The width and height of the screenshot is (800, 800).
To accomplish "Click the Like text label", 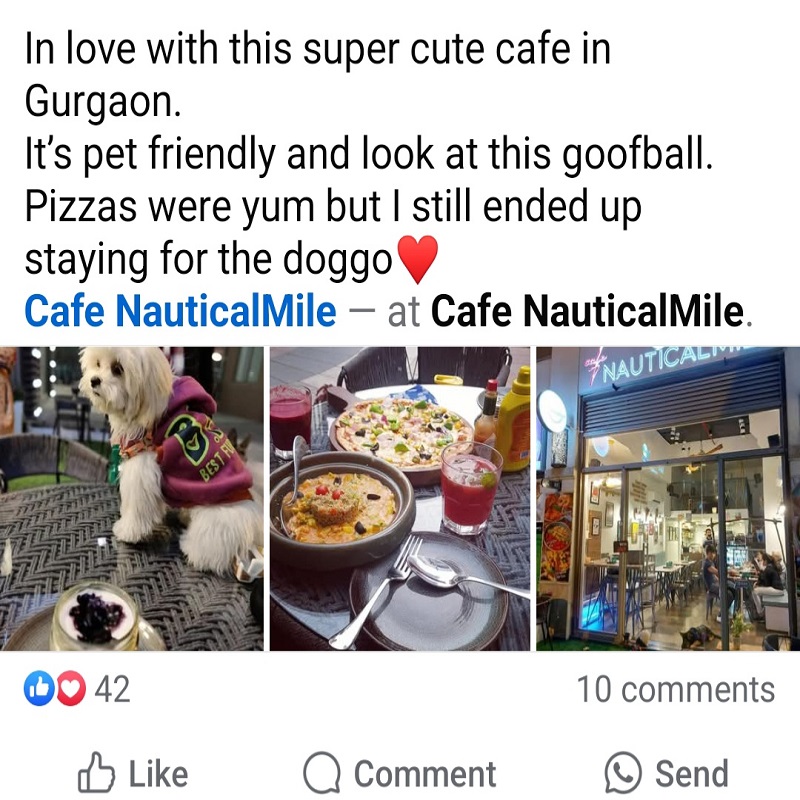I will click(x=159, y=774).
